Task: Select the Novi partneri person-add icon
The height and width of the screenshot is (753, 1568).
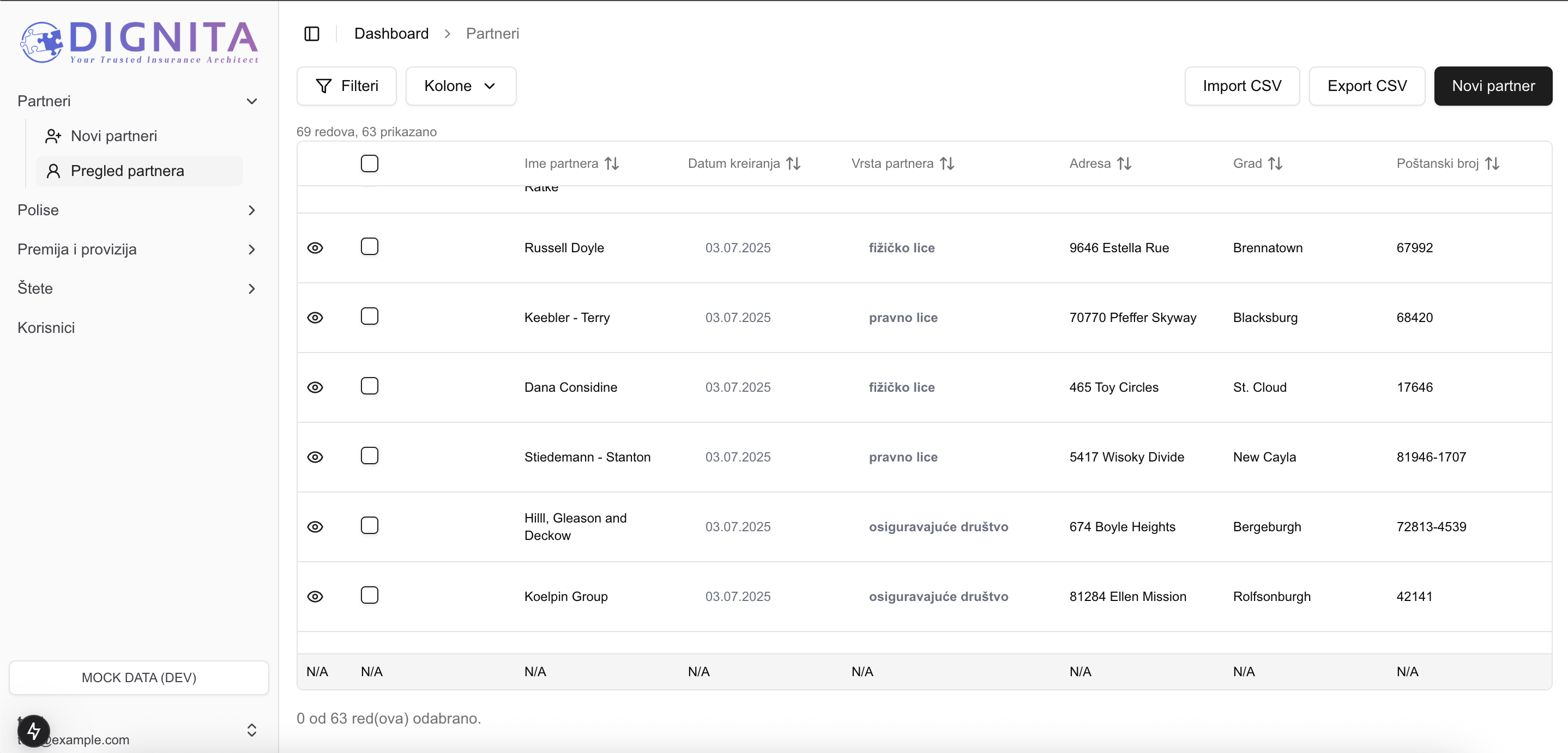Action: (x=53, y=136)
